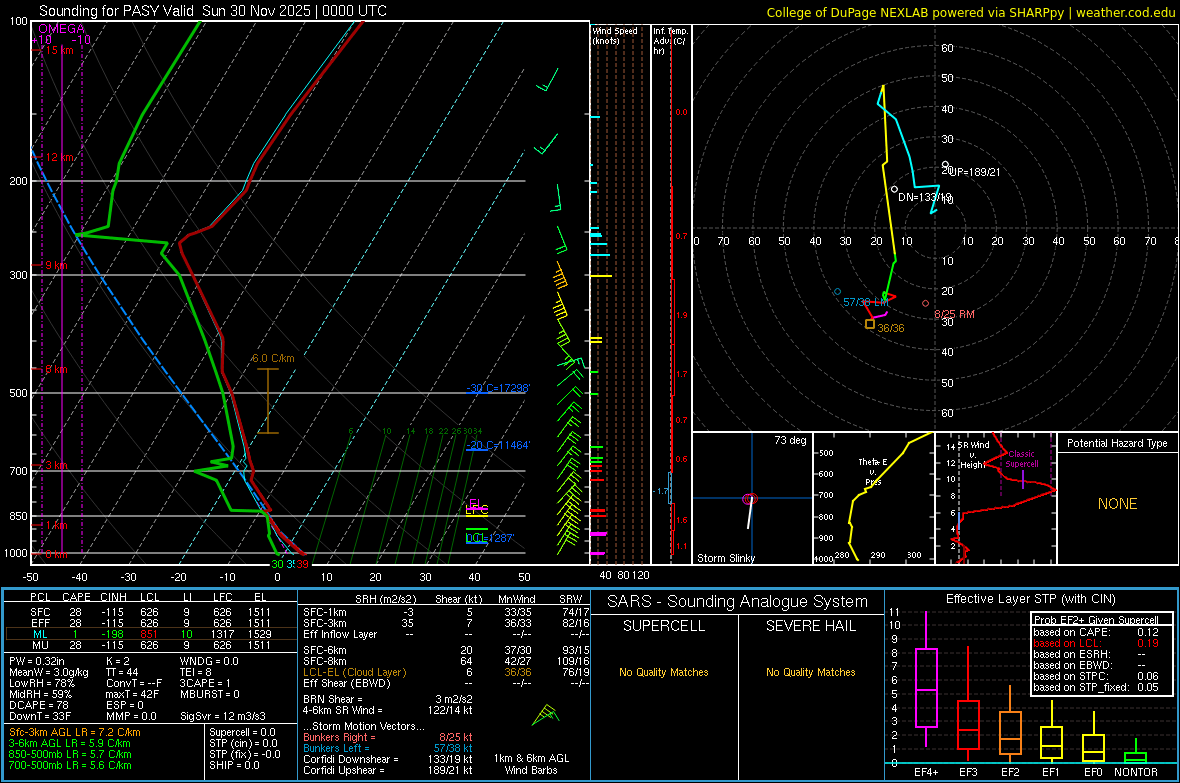Select the MU parcel row label

40,644
